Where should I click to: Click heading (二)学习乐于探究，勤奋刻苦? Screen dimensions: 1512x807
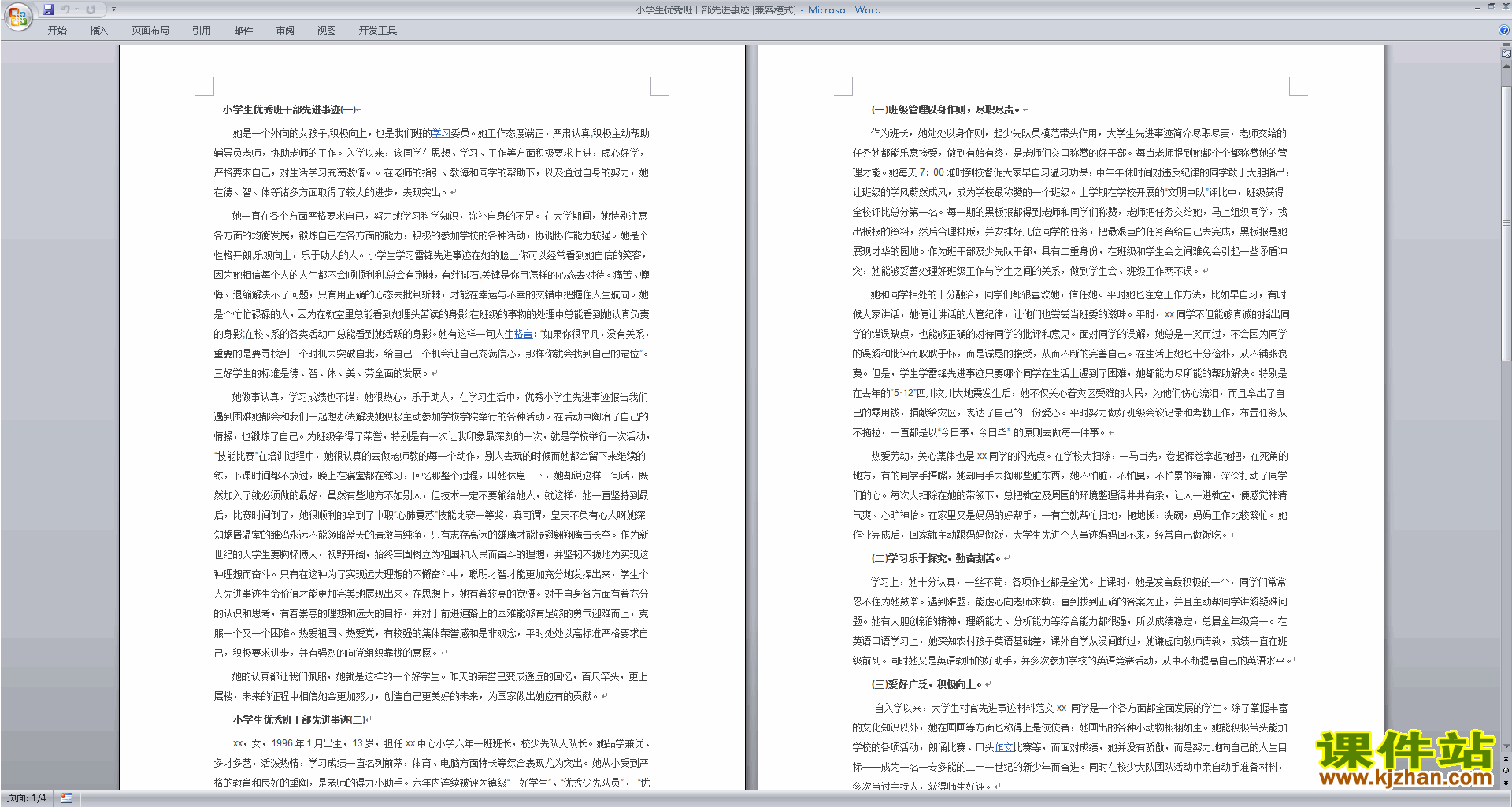pos(936,558)
